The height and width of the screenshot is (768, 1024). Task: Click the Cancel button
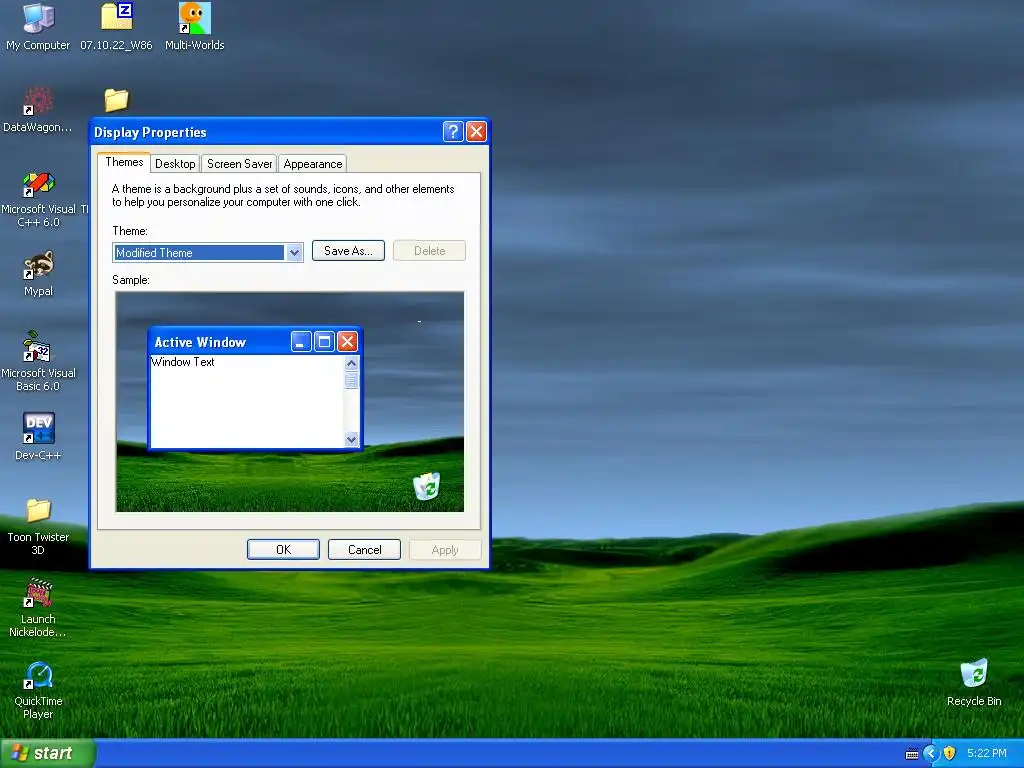[x=364, y=550]
